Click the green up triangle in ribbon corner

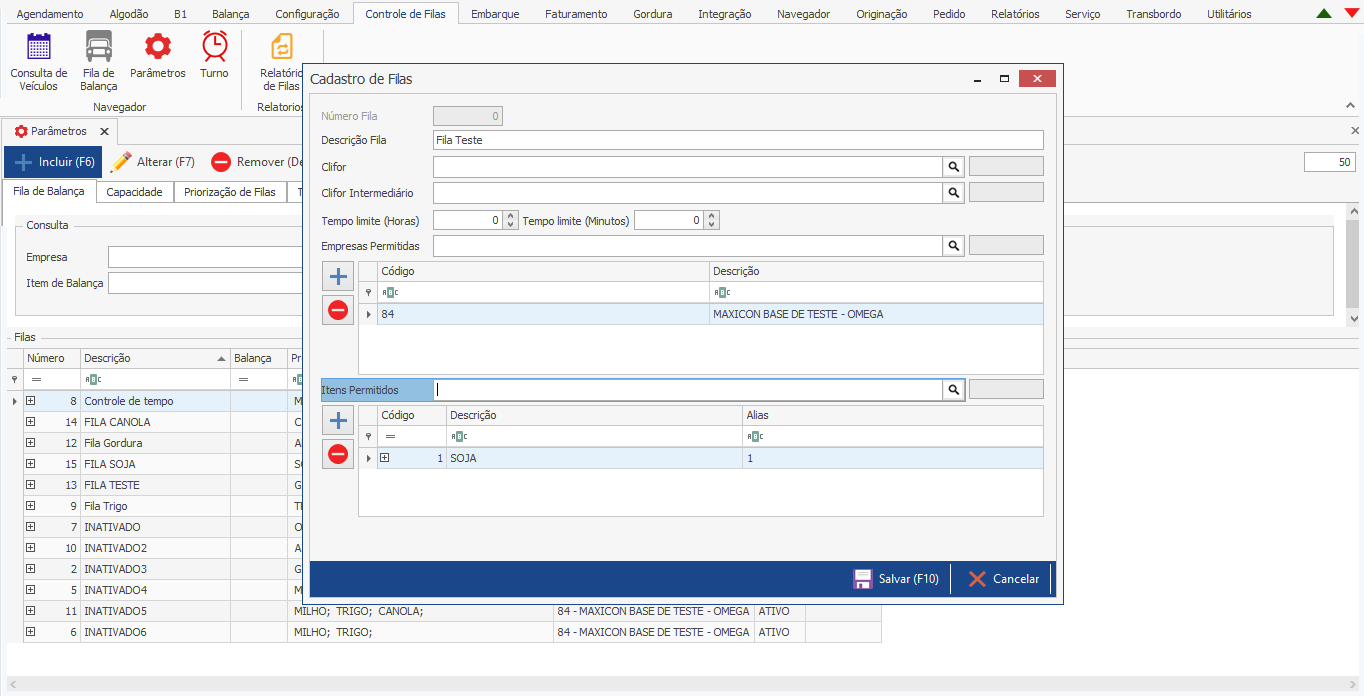[1324, 14]
